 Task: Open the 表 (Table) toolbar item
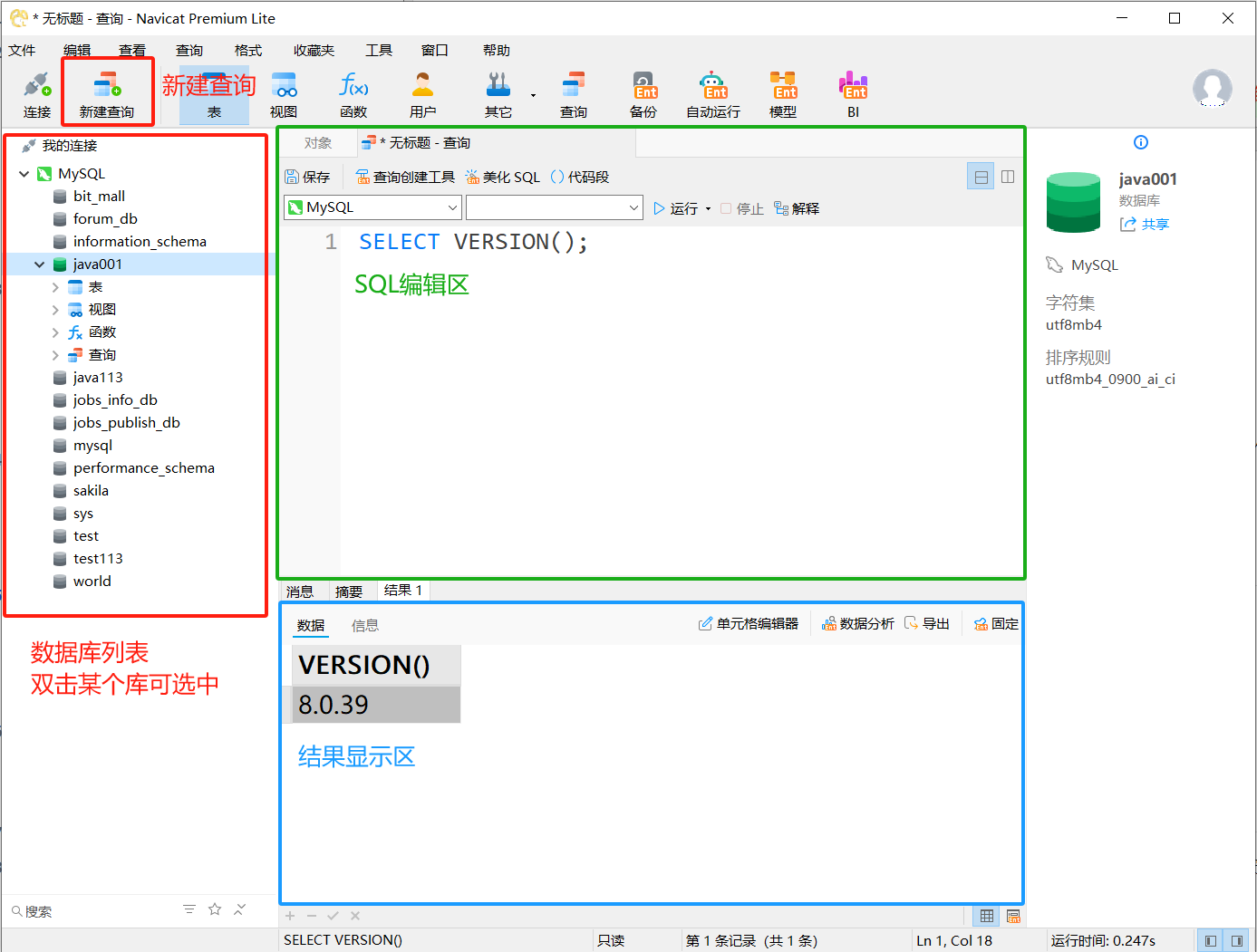pyautogui.click(x=214, y=95)
